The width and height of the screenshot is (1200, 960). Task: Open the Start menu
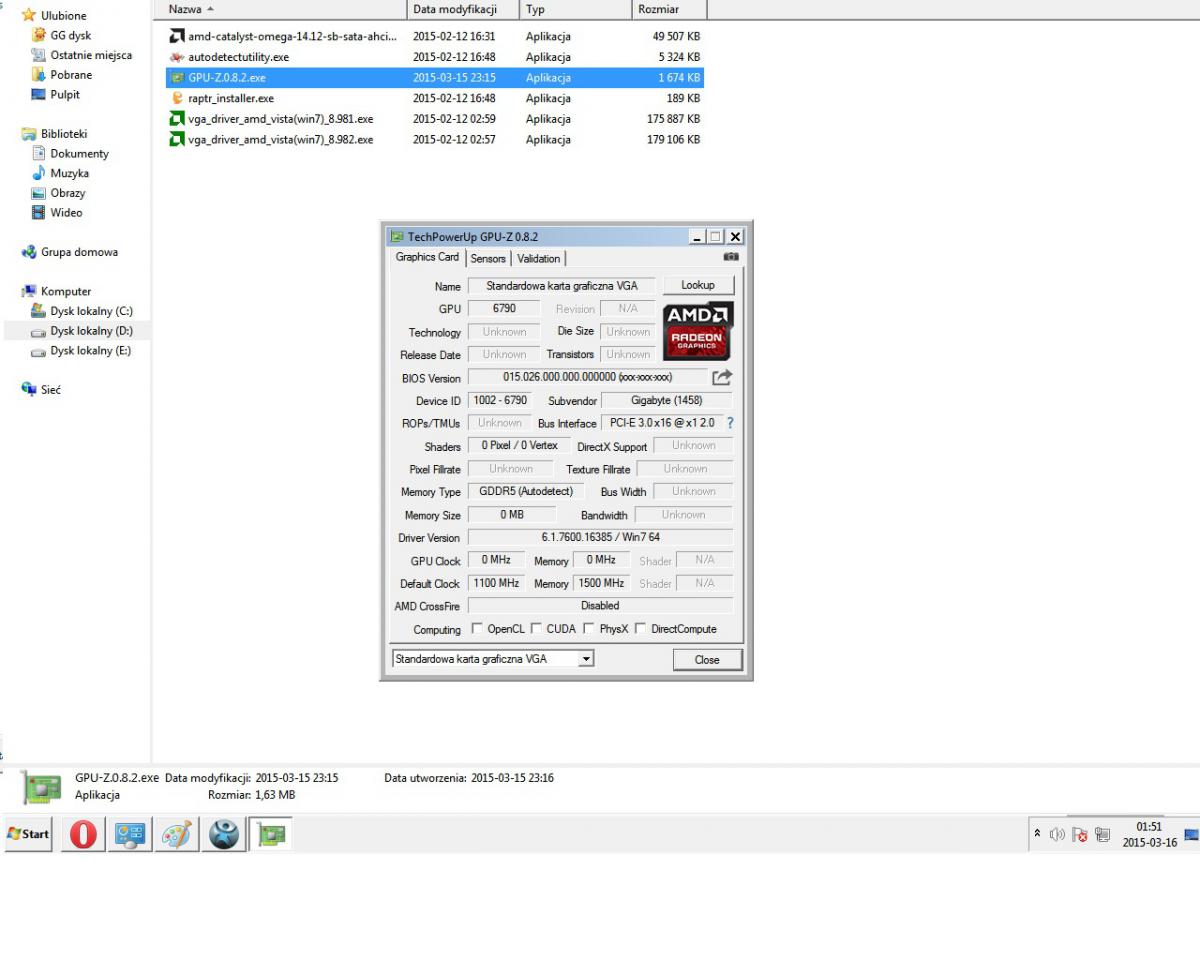tap(28, 834)
